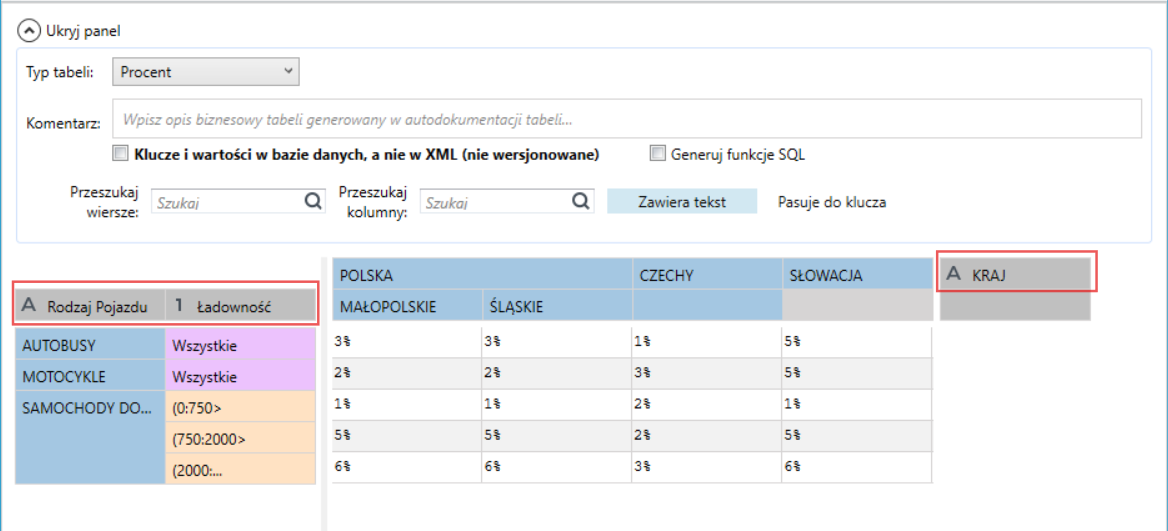Select the AUTOBUSY row key

click(x=90, y=346)
